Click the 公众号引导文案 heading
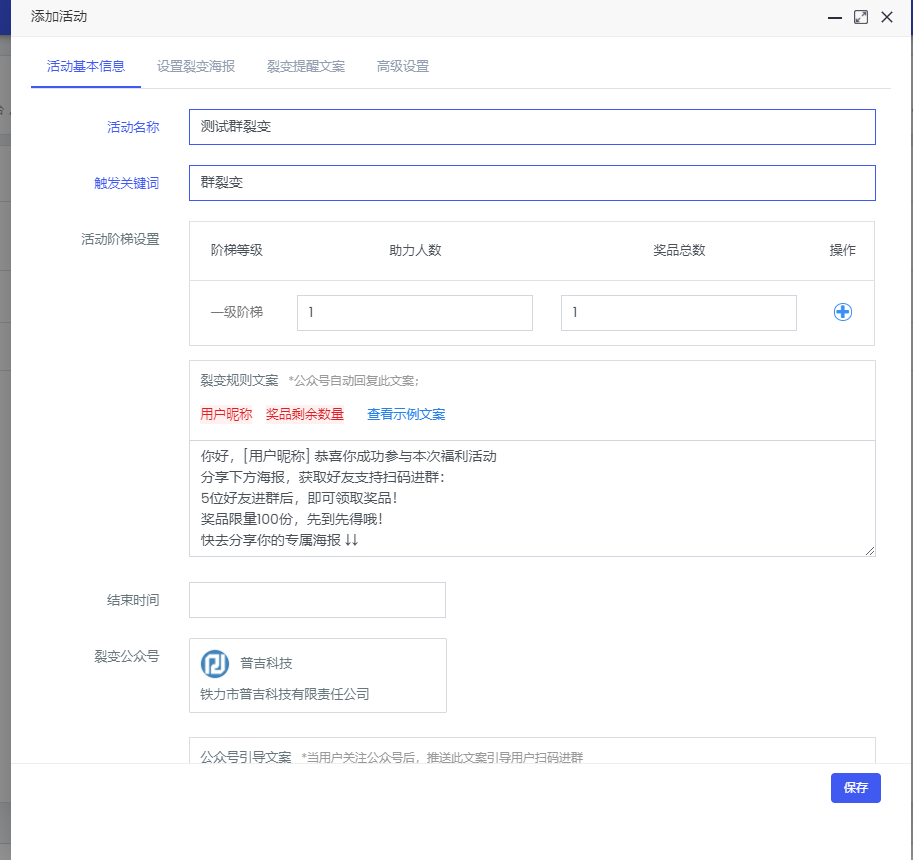This screenshot has width=913, height=860. tap(246, 757)
